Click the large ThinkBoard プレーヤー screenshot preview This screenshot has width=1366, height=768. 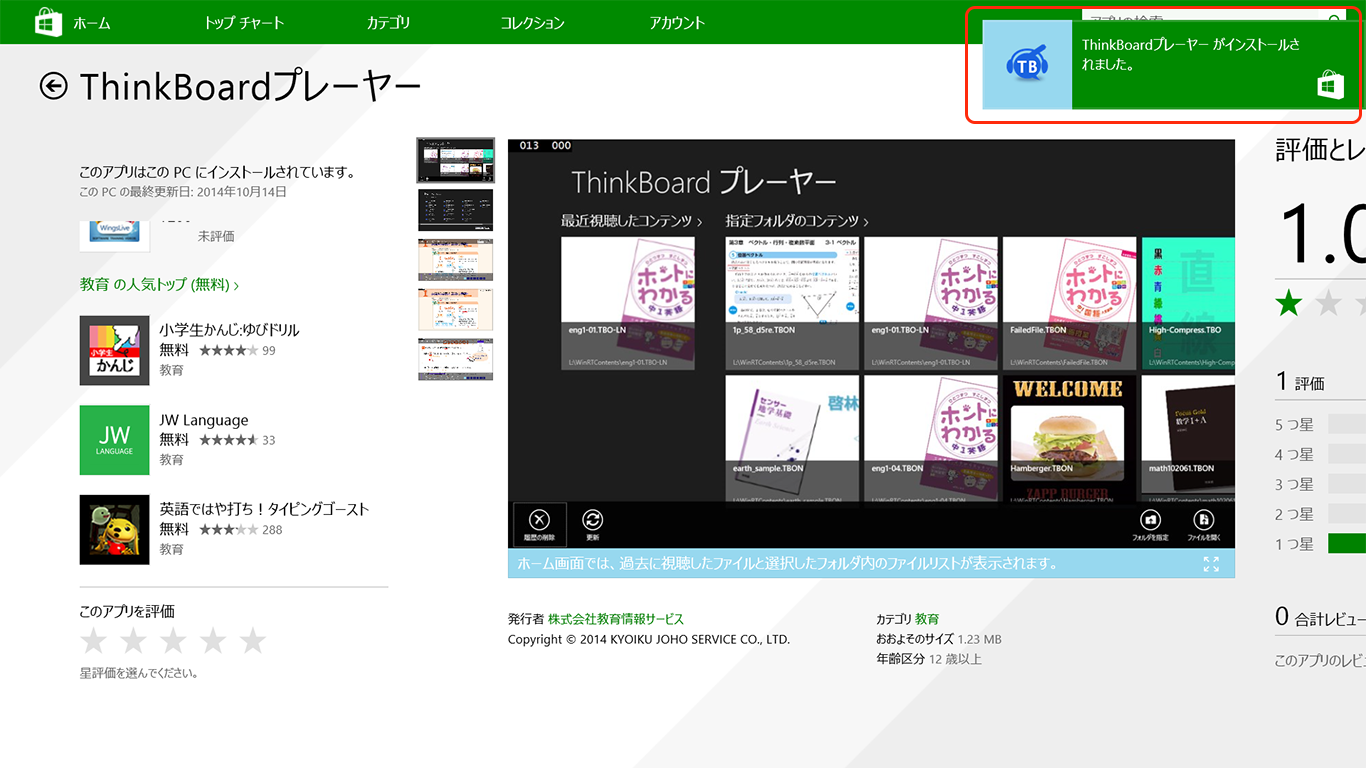click(x=871, y=343)
